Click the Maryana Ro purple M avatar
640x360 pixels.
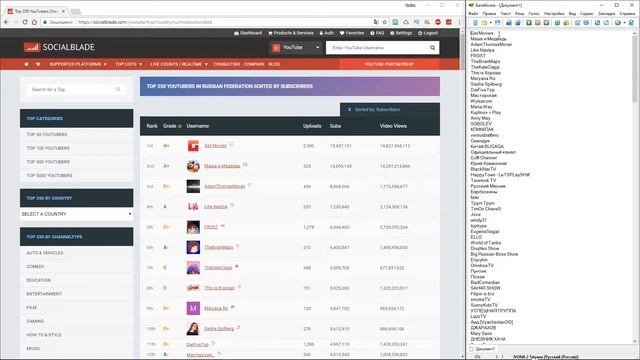(x=193, y=308)
